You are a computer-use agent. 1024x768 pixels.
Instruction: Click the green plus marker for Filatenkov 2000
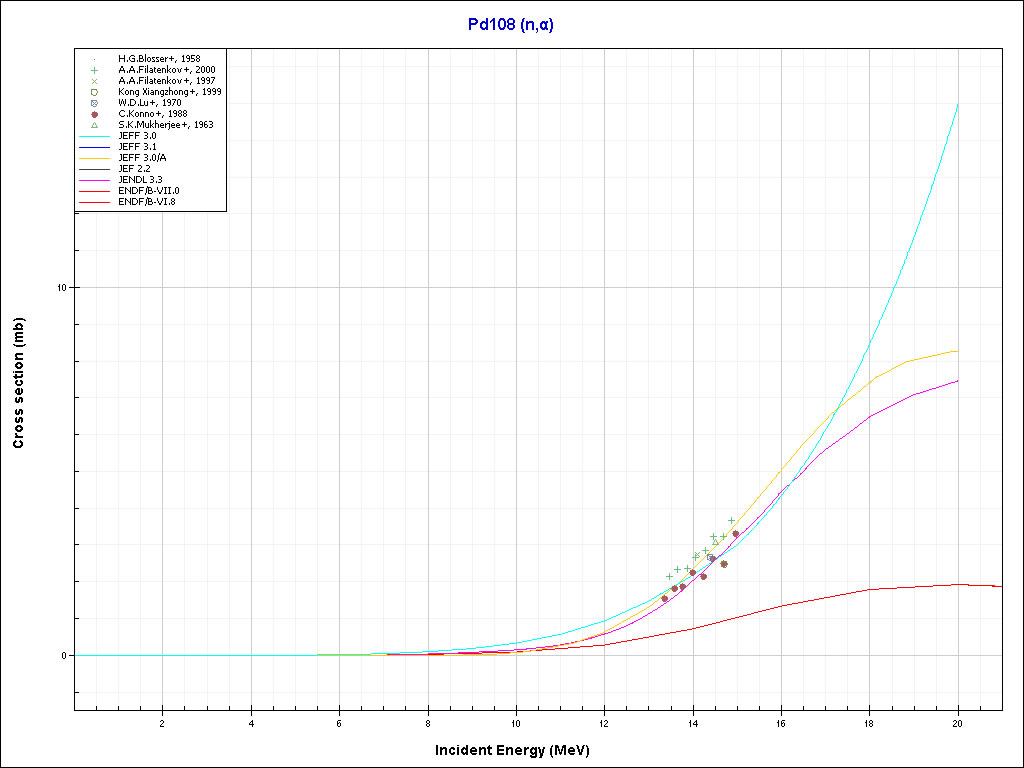93,70
